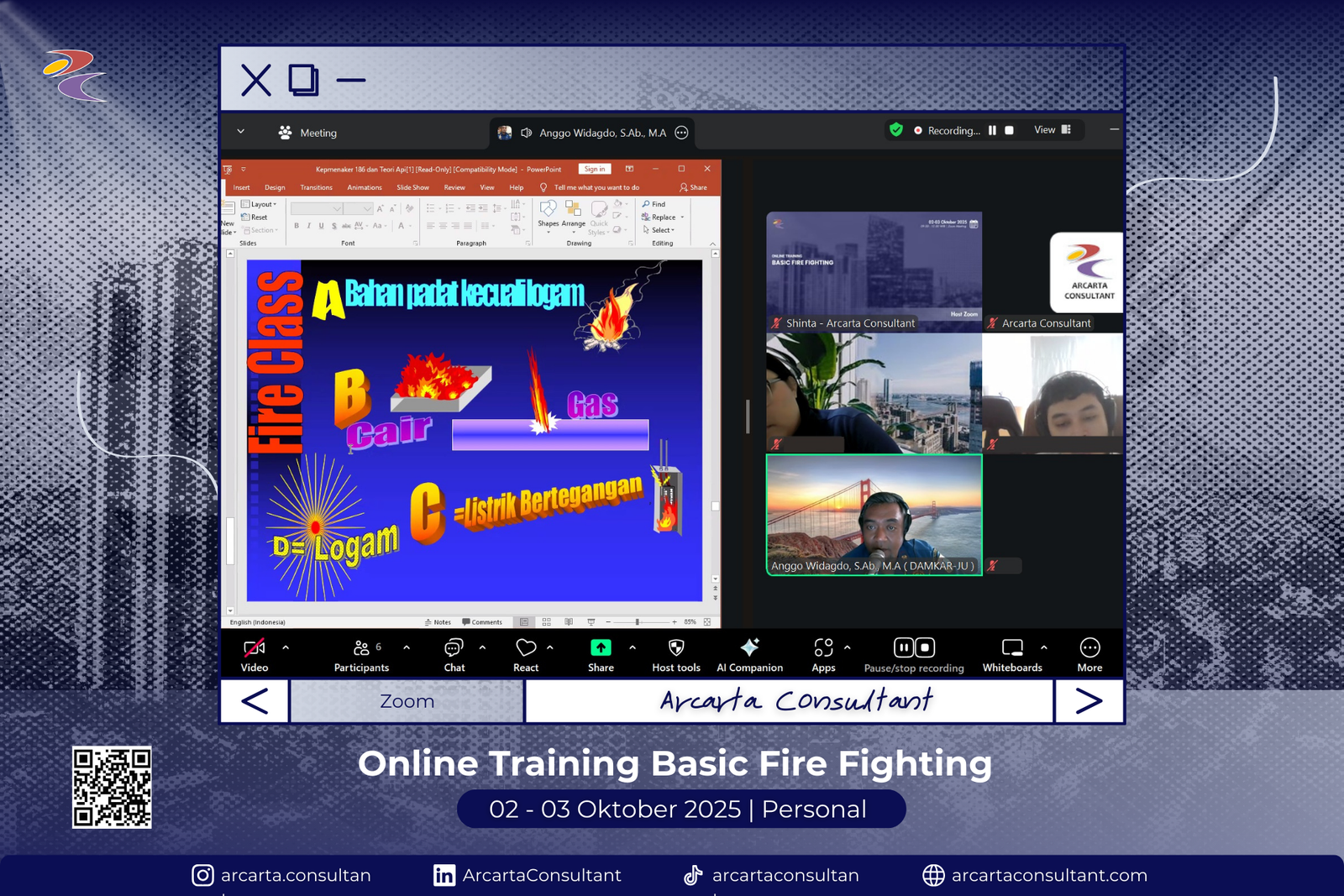Open Host tools shield icon
Viewport: 1344px width, 896px height.
tap(676, 647)
